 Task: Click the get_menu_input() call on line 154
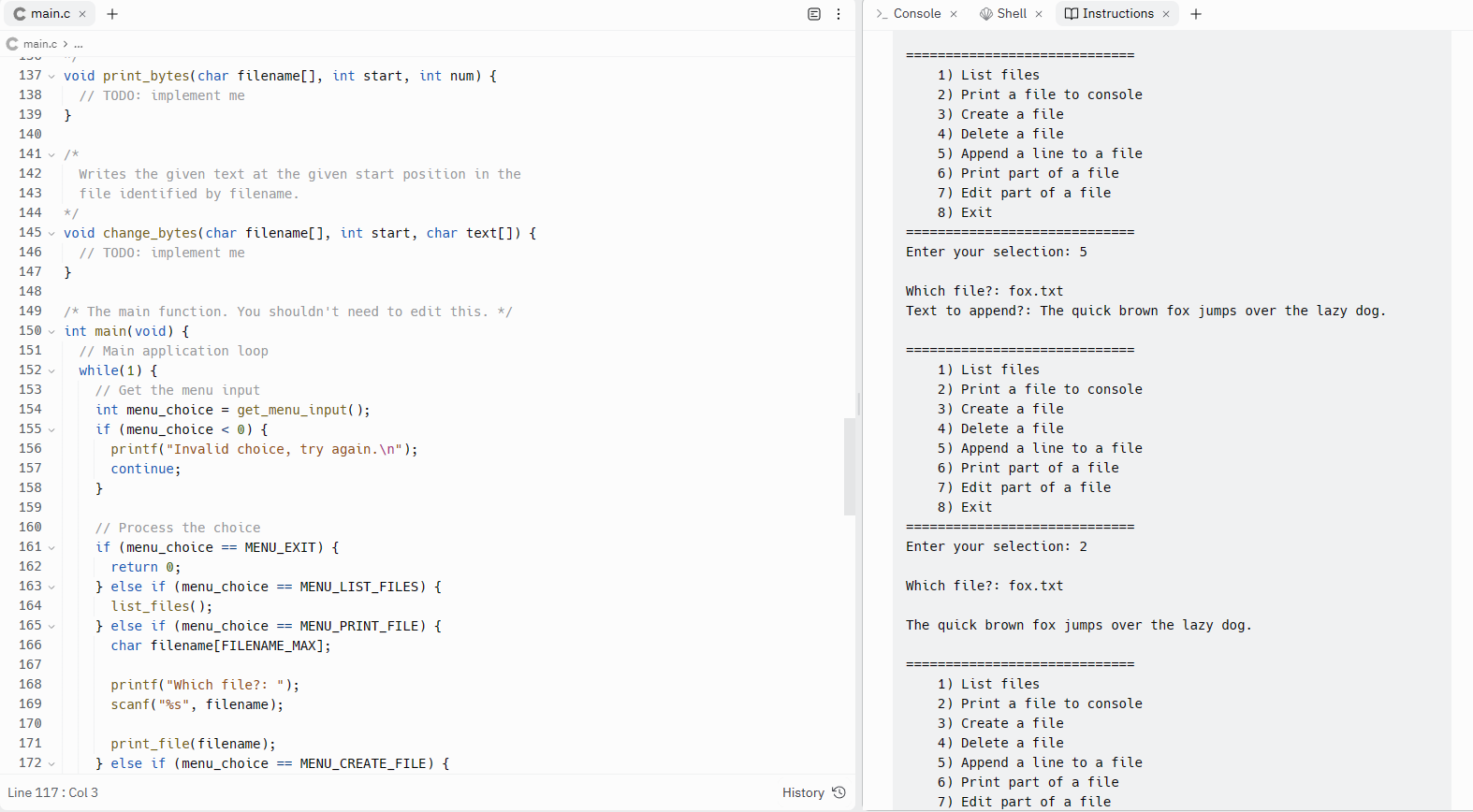point(303,410)
